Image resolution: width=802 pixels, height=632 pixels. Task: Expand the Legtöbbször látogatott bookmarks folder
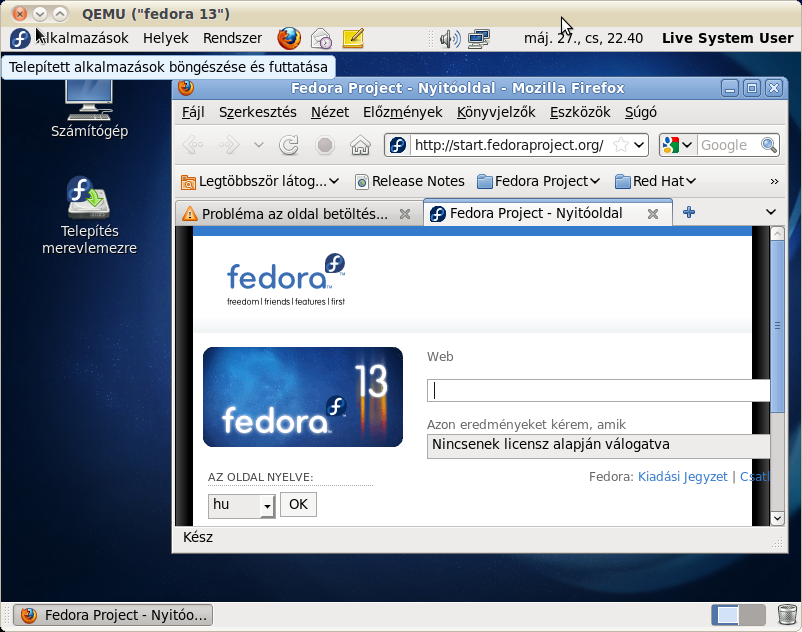[260, 181]
